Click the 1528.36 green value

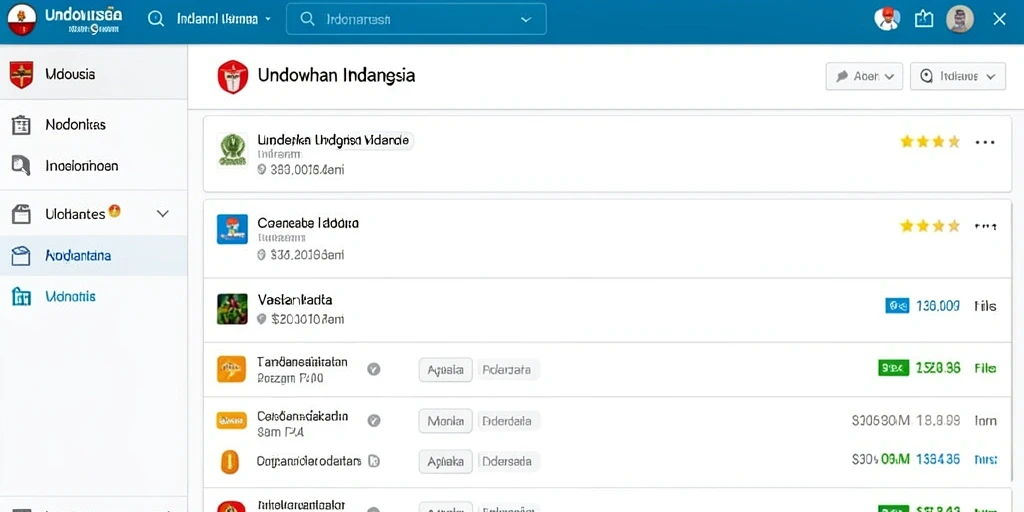(938, 368)
